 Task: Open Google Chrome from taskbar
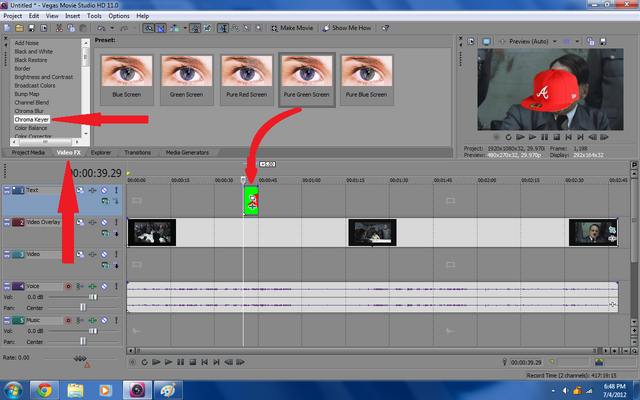click(x=44, y=390)
